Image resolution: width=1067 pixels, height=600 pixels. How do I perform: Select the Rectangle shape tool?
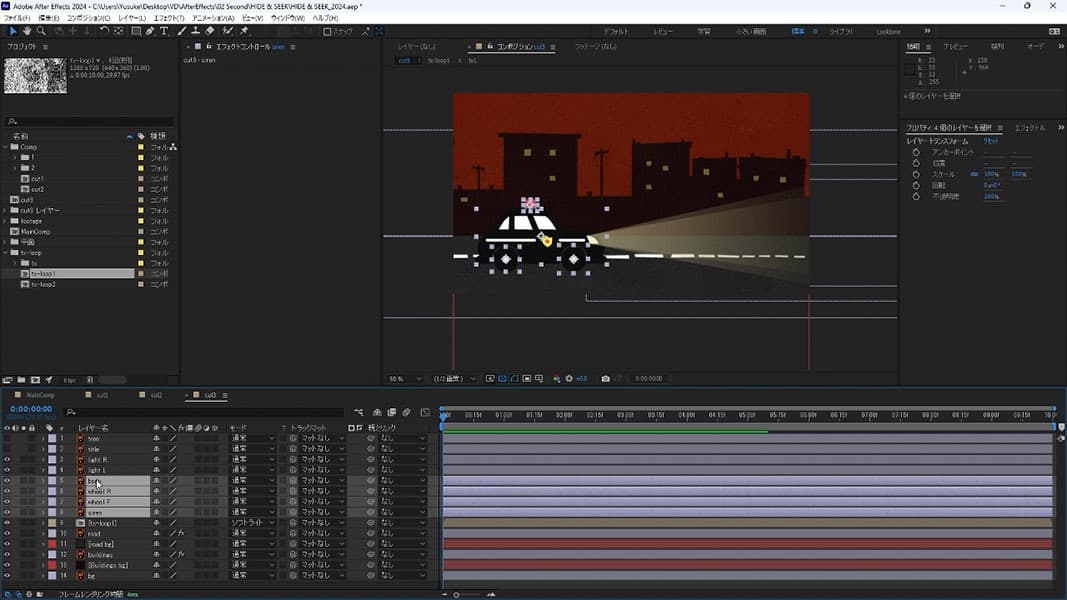tap(136, 31)
